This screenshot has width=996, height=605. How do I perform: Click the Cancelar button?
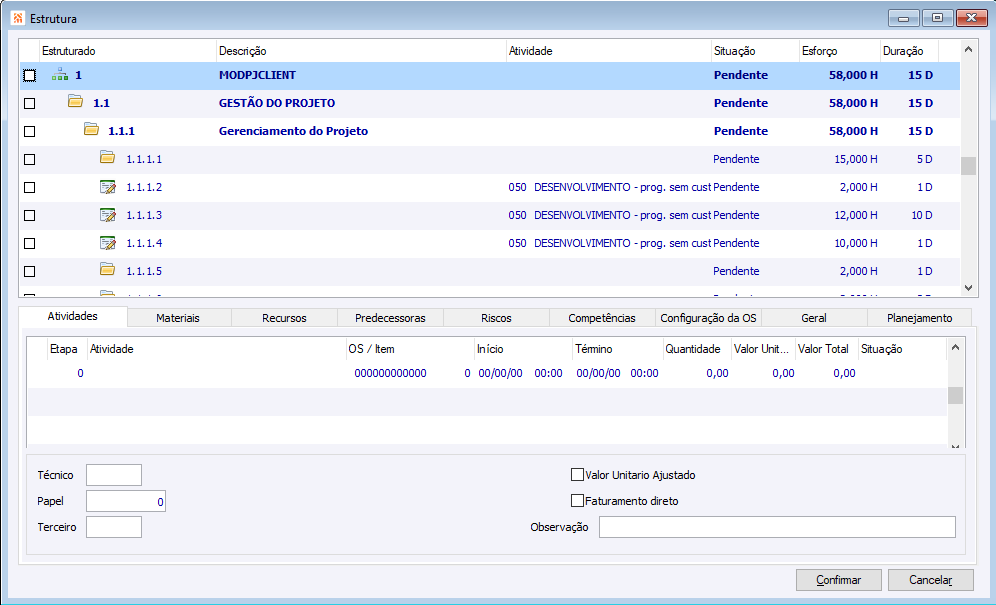point(931,580)
